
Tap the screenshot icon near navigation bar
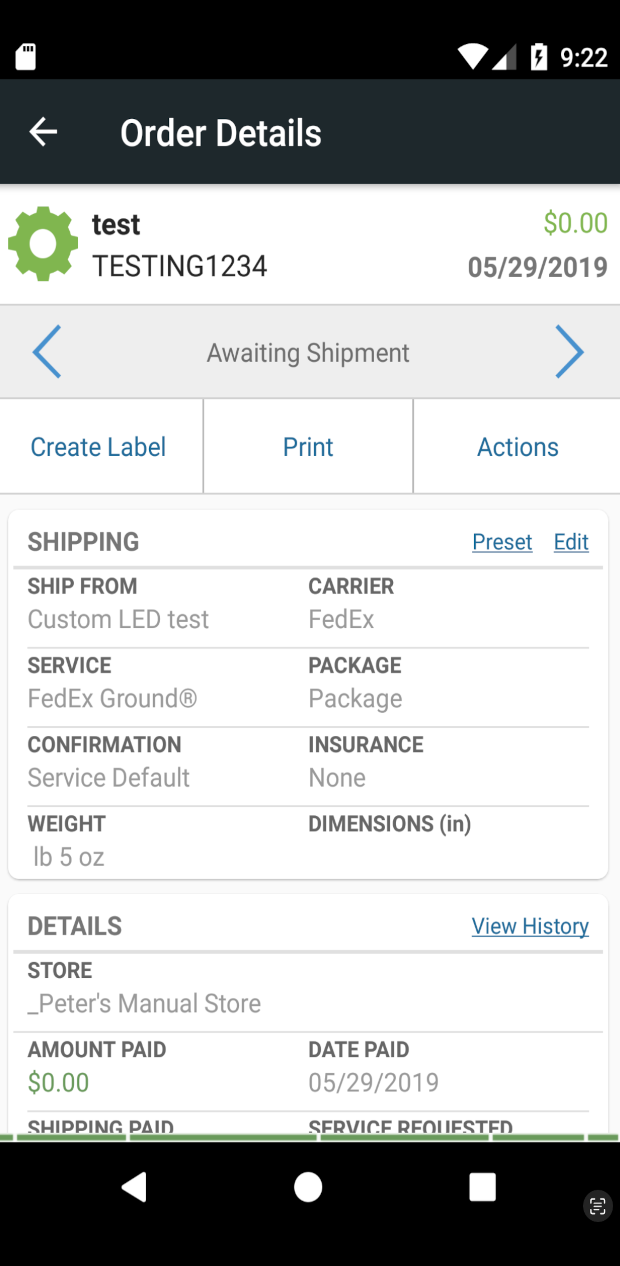(x=597, y=1208)
